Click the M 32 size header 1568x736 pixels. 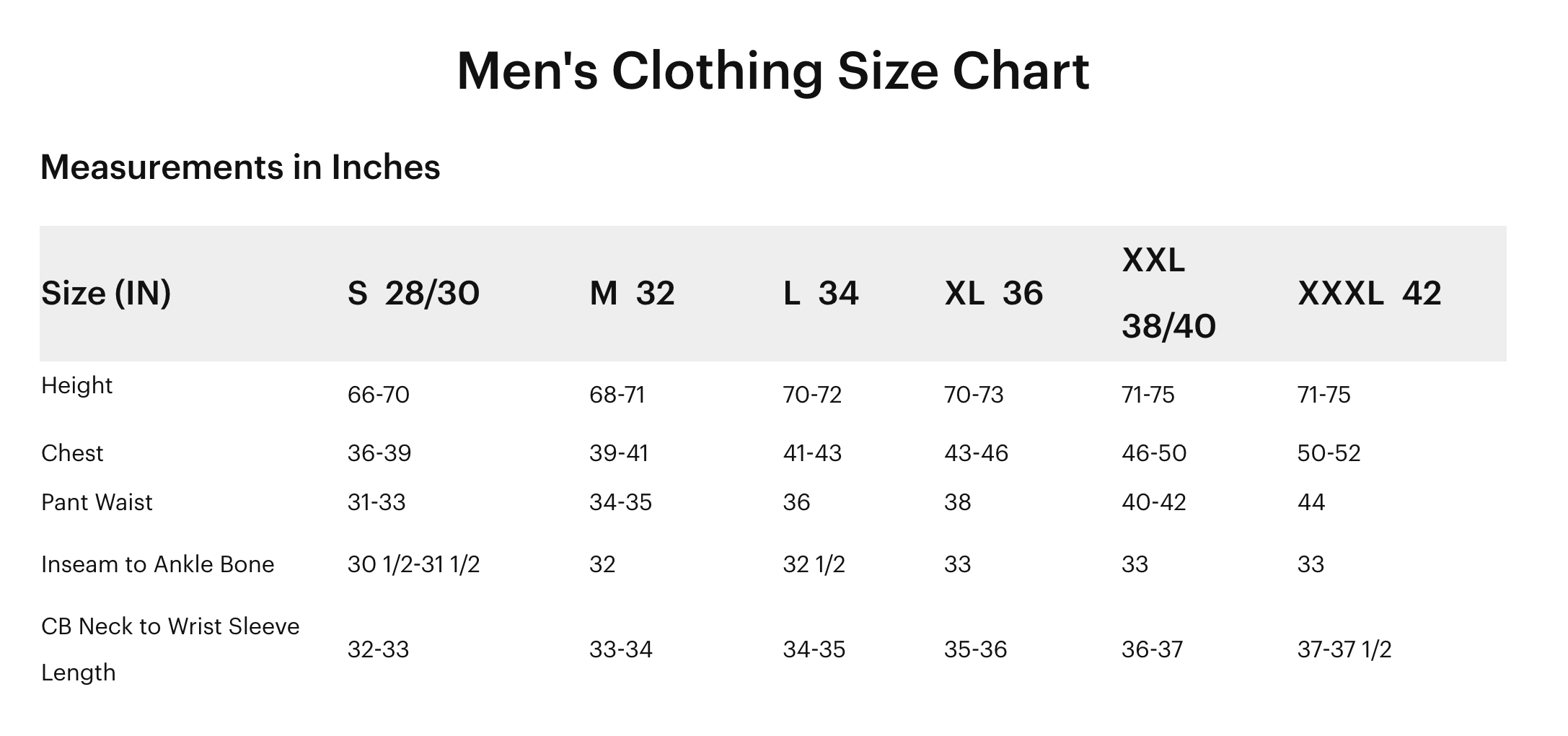632,293
